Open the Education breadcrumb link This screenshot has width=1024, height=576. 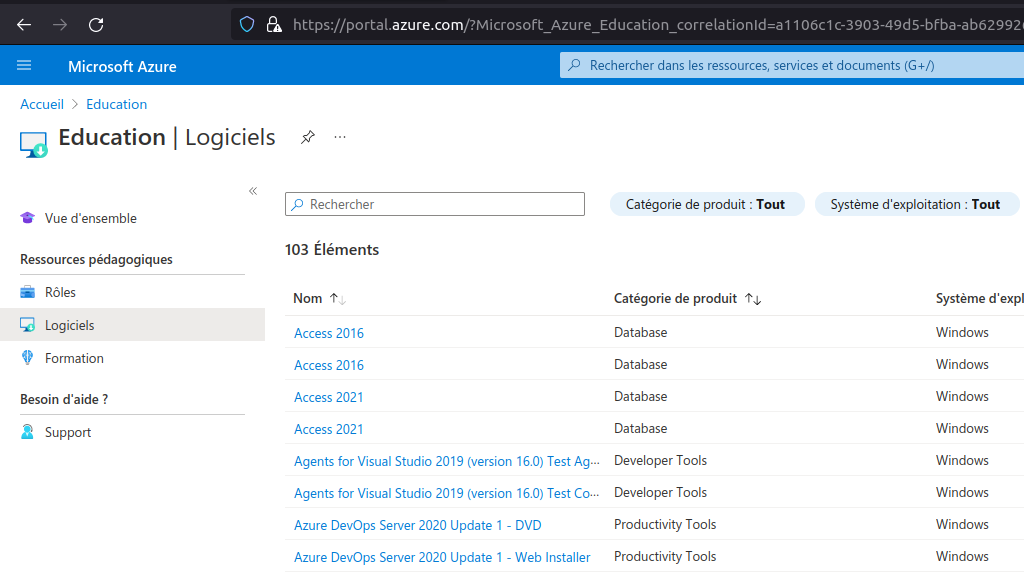coord(116,104)
